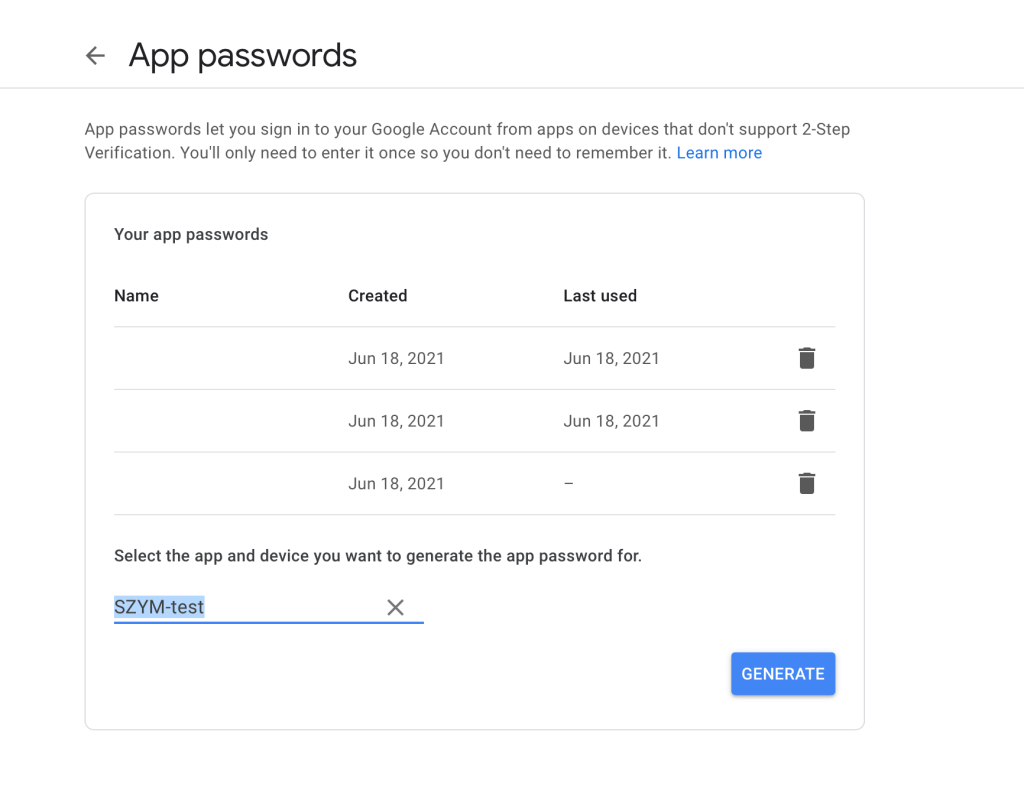Go back using the left arrow
The height and width of the screenshot is (793, 1024).
[95, 56]
